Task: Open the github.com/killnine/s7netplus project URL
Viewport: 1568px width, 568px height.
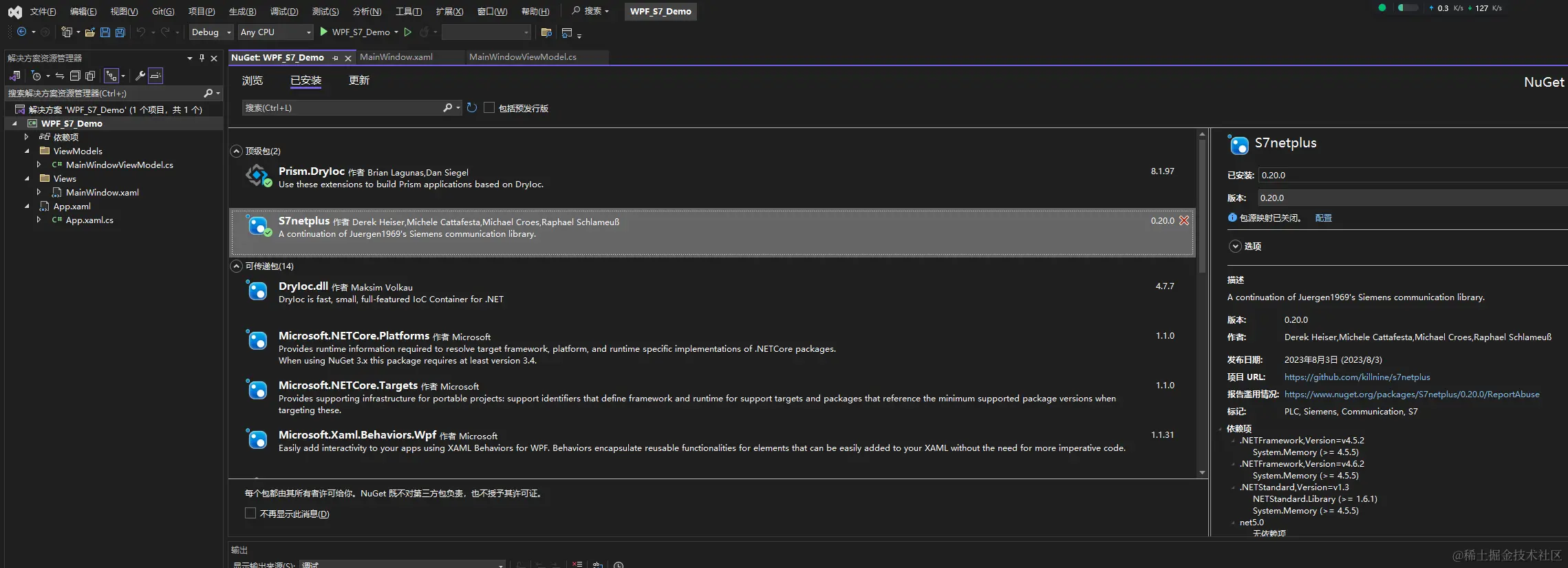Action: 1357,377
